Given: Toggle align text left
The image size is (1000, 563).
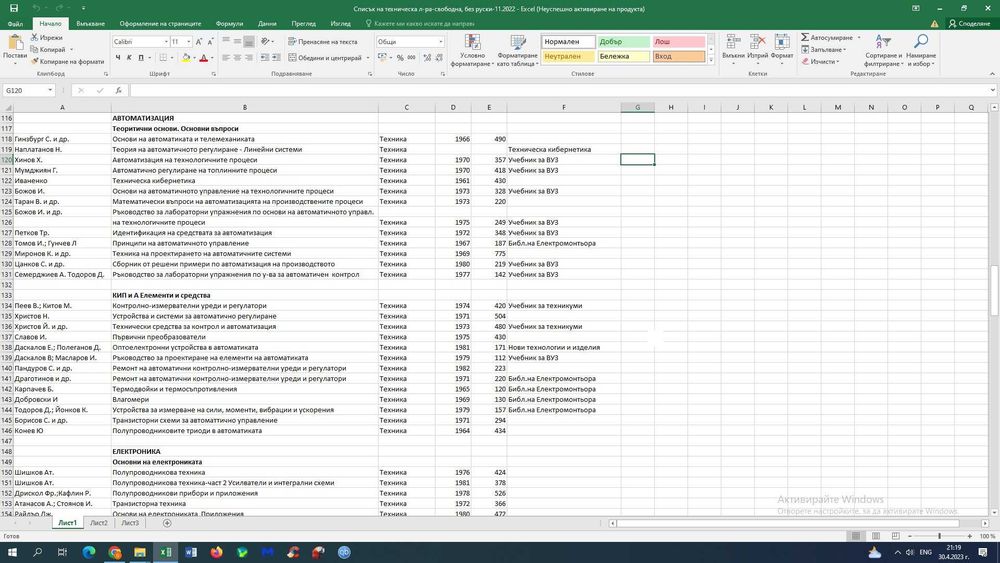Looking at the screenshot, I should [x=226, y=57].
